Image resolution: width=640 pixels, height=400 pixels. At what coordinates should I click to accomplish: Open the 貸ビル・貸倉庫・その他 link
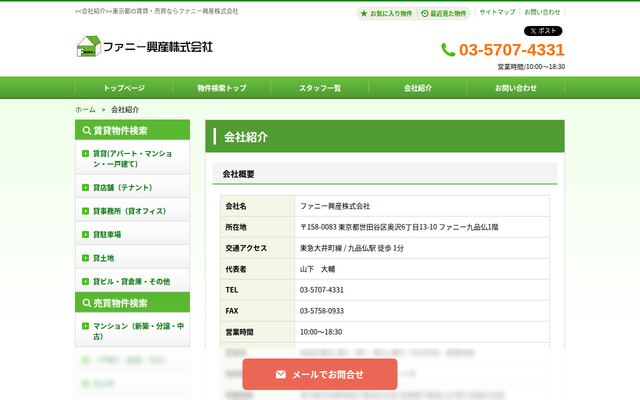pyautogui.click(x=133, y=281)
